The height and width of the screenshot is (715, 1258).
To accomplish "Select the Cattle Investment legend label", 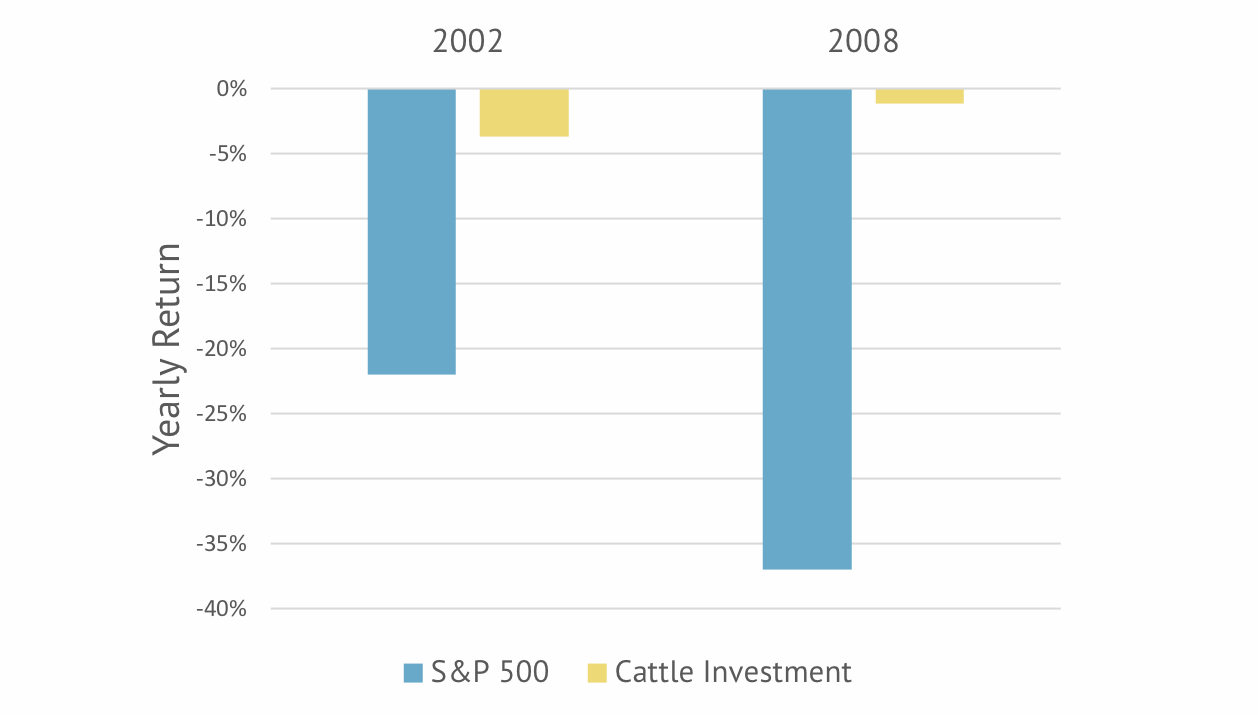I will coord(733,672).
